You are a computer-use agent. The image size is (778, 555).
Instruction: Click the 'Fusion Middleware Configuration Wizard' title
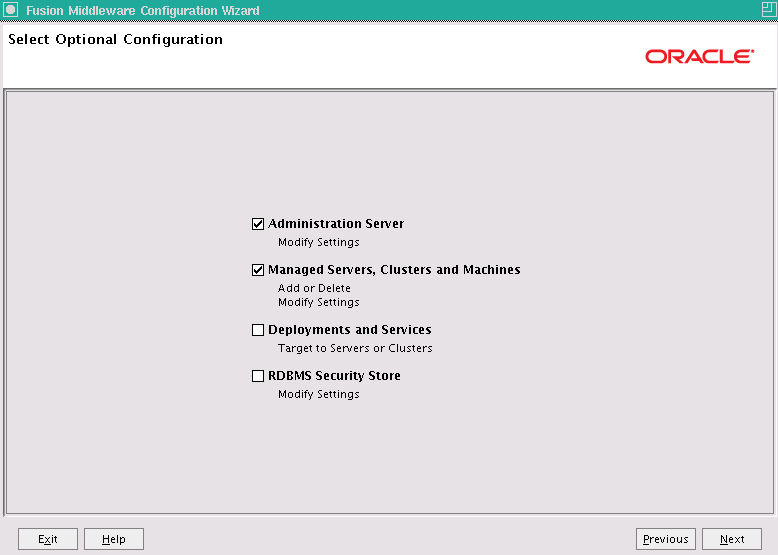143,10
